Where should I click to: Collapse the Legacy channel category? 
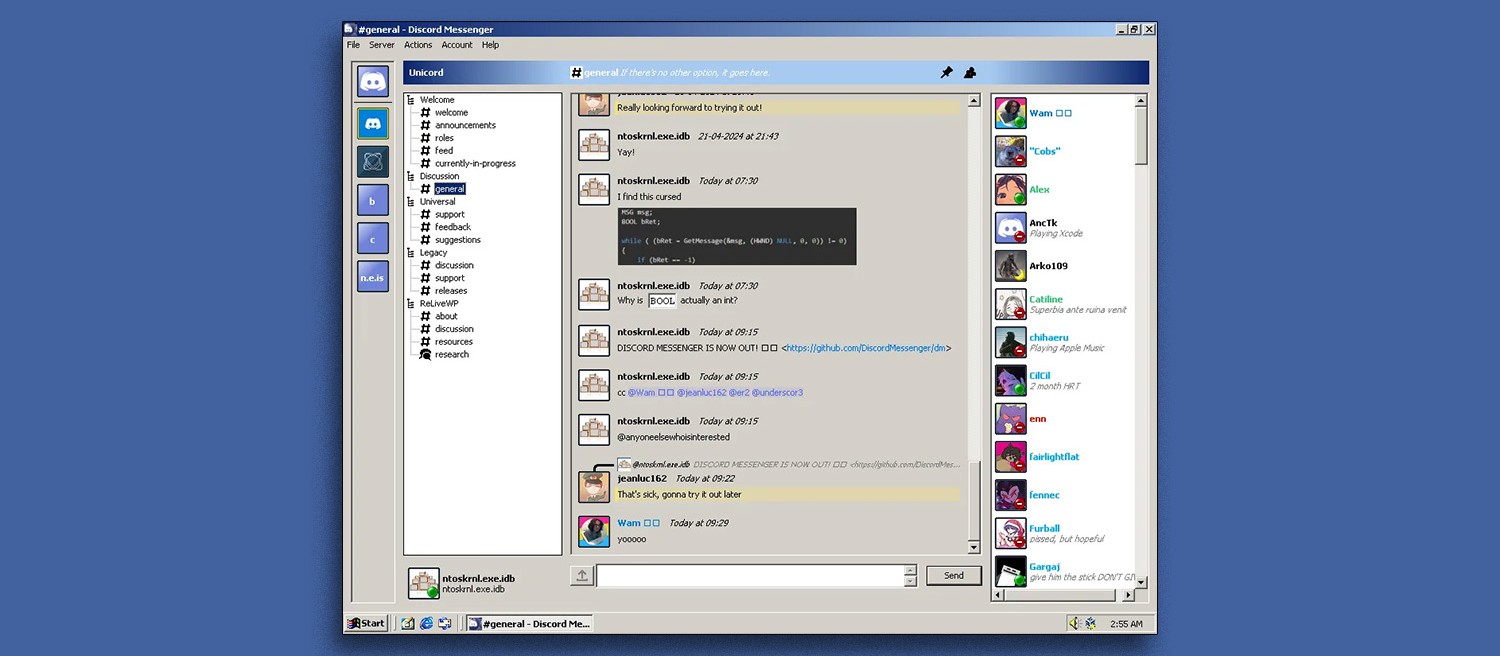point(411,253)
